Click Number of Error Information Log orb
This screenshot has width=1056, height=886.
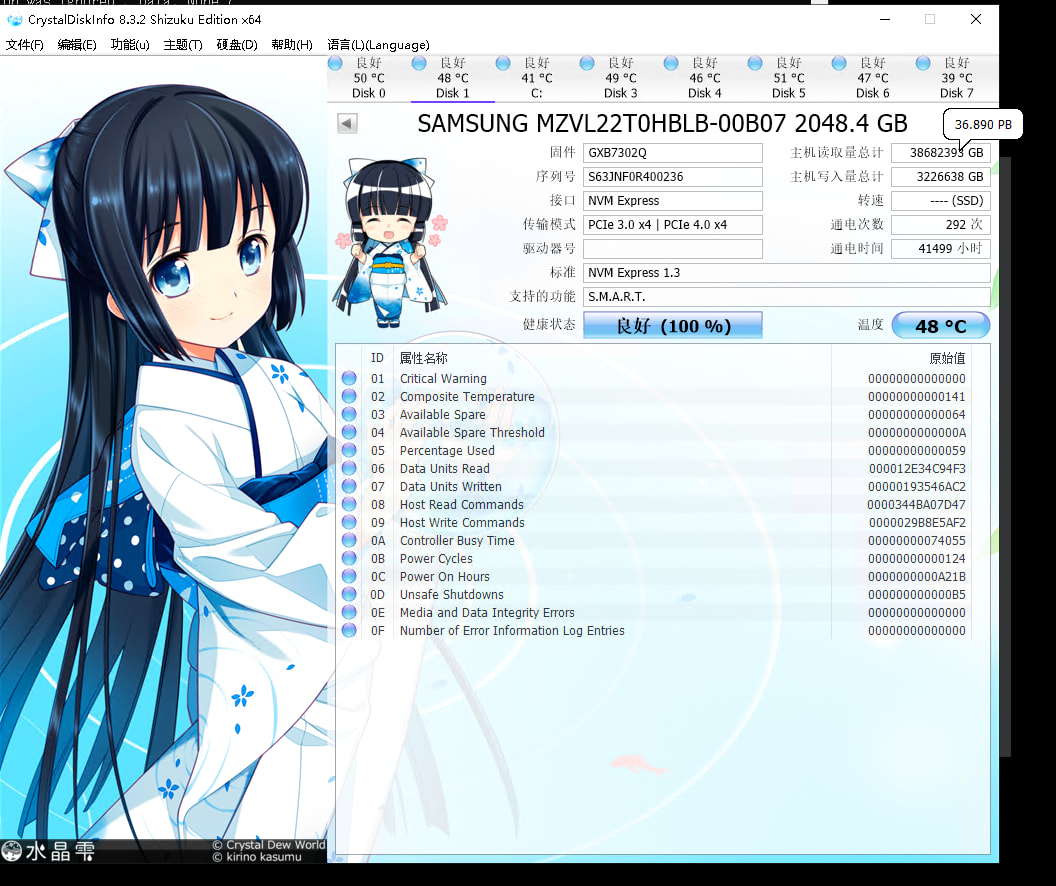(349, 630)
